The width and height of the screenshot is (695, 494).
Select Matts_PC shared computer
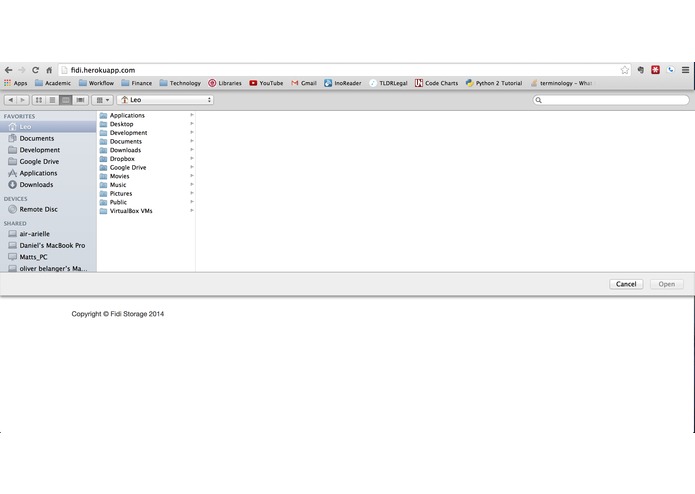pyautogui.click(x=48, y=257)
